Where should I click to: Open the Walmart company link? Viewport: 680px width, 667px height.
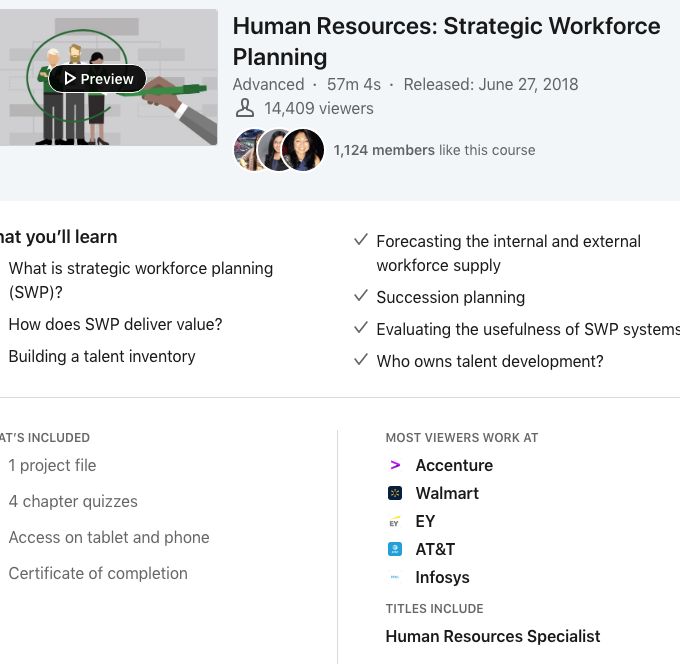tap(447, 493)
